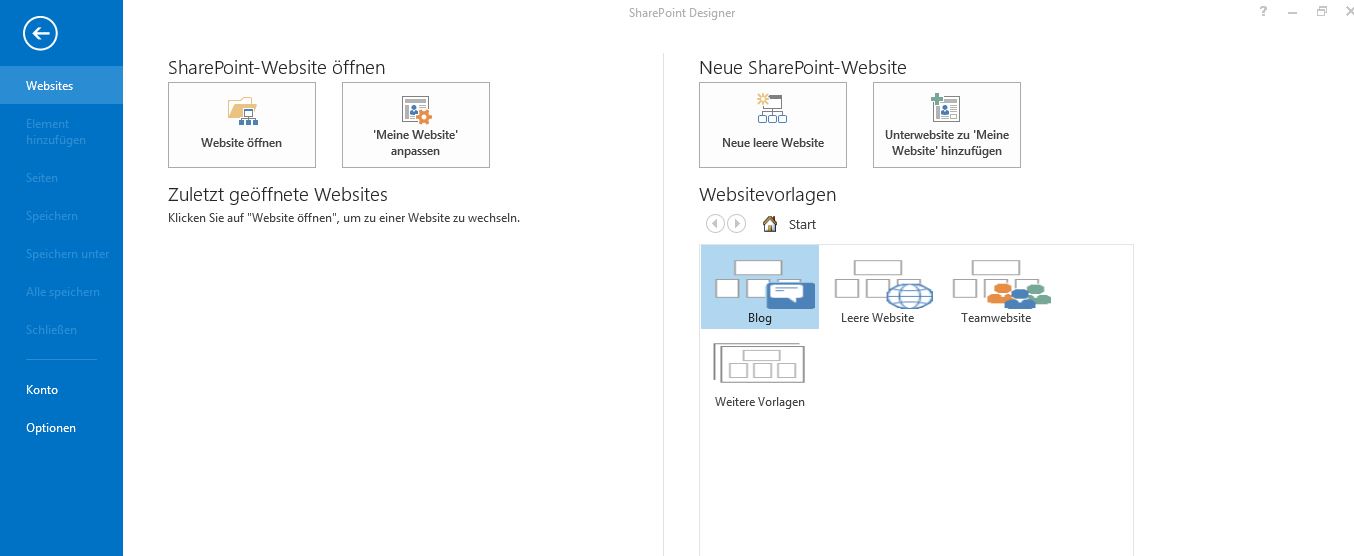The image size is (1354, 556).
Task: Minimize the SharePoint Designer window
Action: [1293, 11]
